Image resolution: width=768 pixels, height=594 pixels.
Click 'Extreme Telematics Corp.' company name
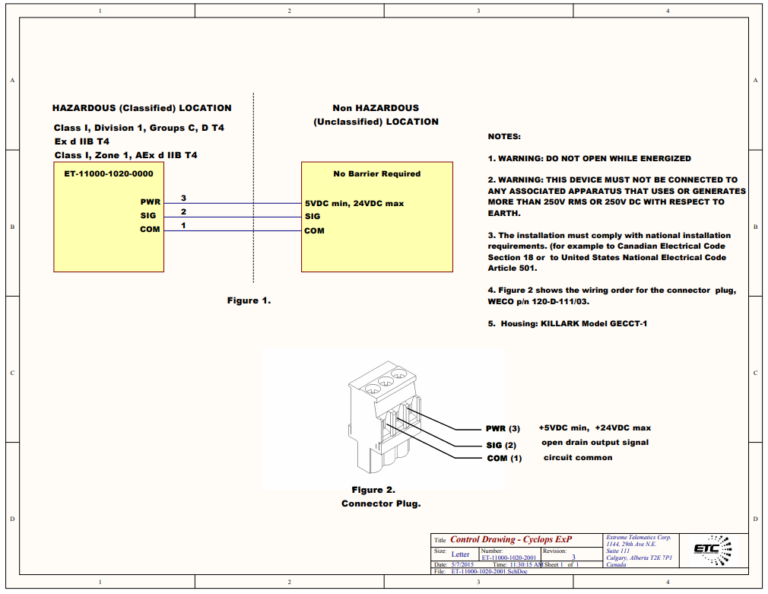coord(639,537)
